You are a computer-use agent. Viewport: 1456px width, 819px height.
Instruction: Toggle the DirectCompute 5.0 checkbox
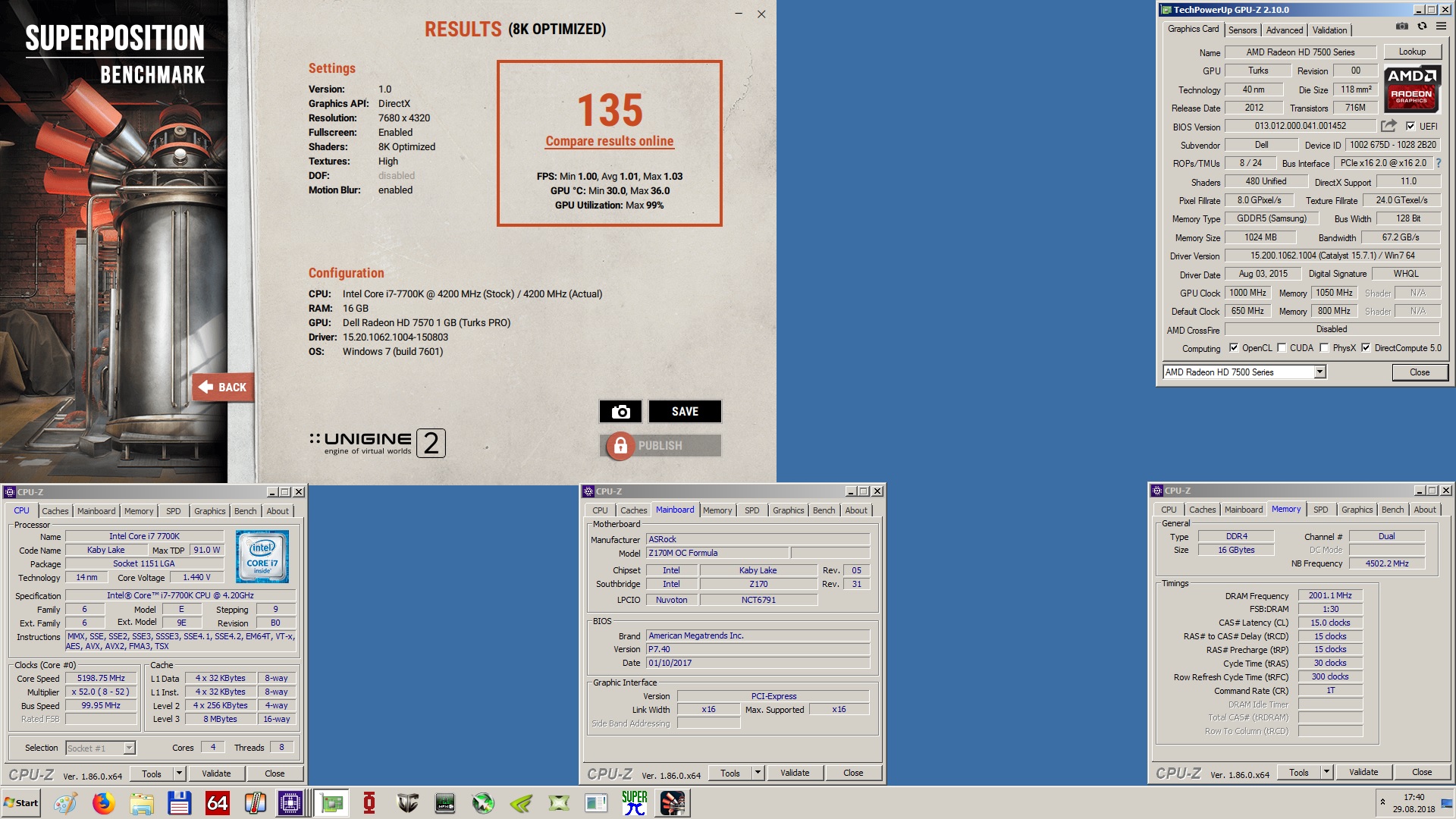pyautogui.click(x=1366, y=348)
